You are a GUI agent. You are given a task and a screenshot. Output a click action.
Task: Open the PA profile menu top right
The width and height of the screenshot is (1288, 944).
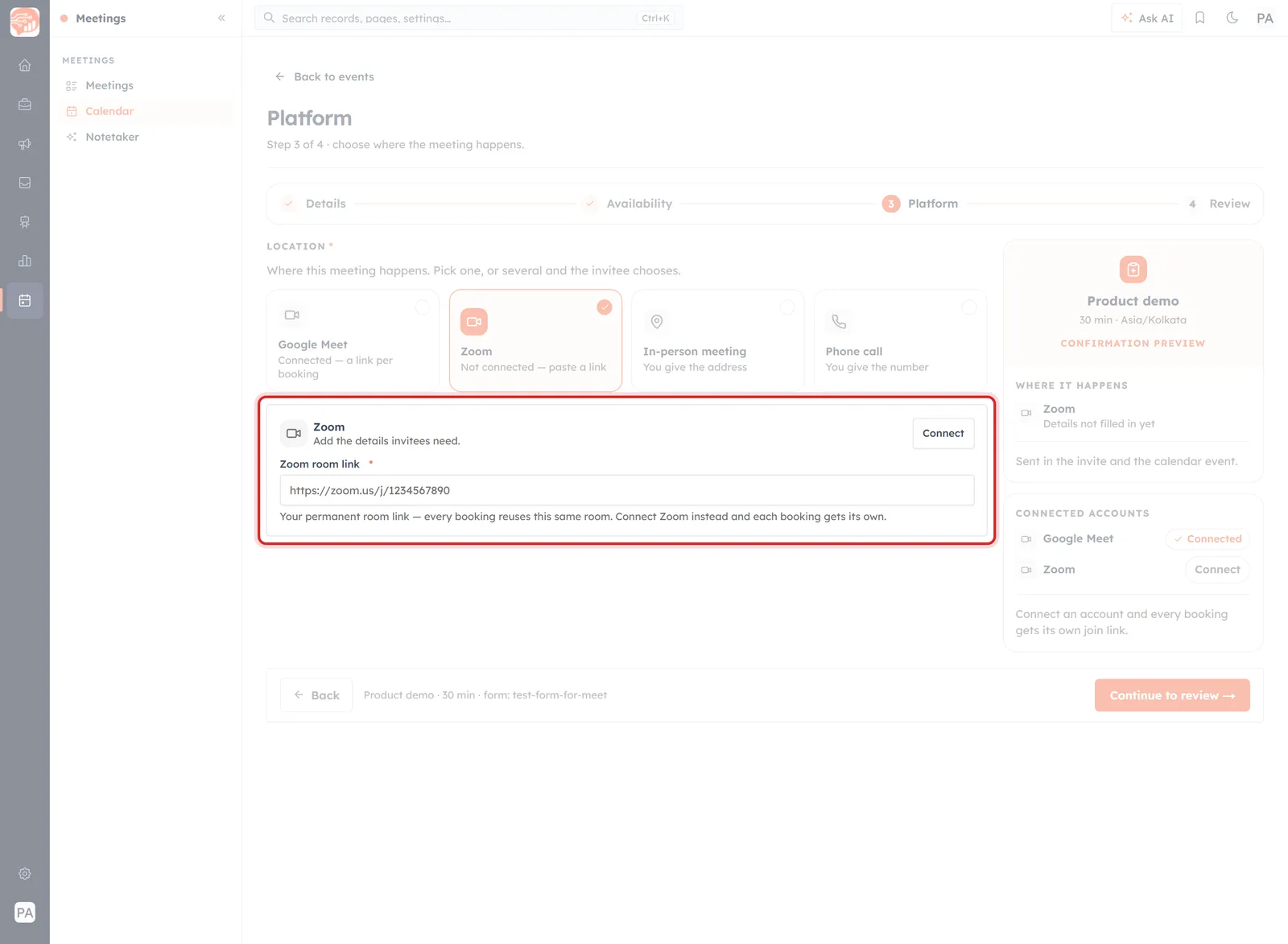pos(1265,18)
